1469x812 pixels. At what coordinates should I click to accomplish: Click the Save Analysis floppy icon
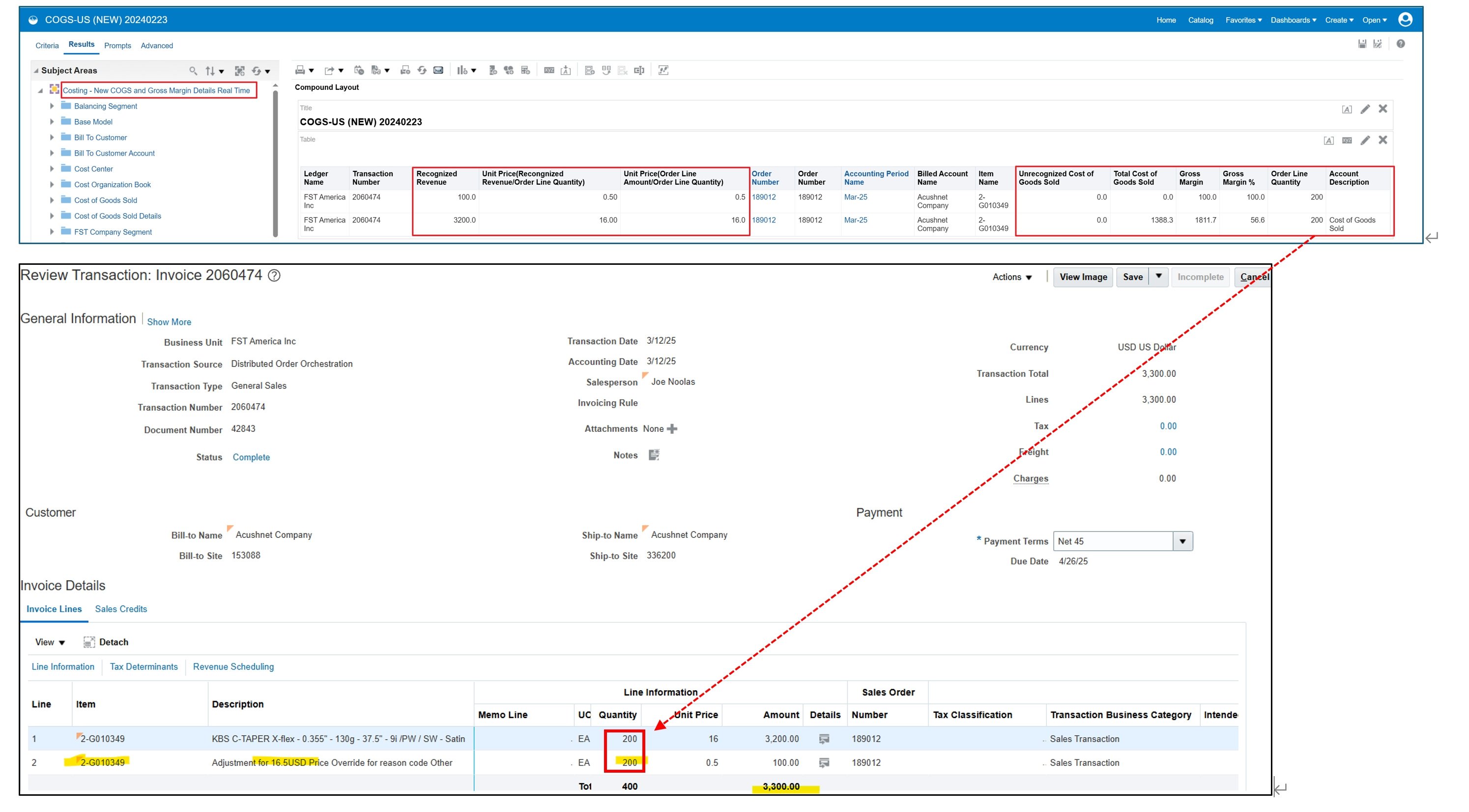pos(1362,44)
